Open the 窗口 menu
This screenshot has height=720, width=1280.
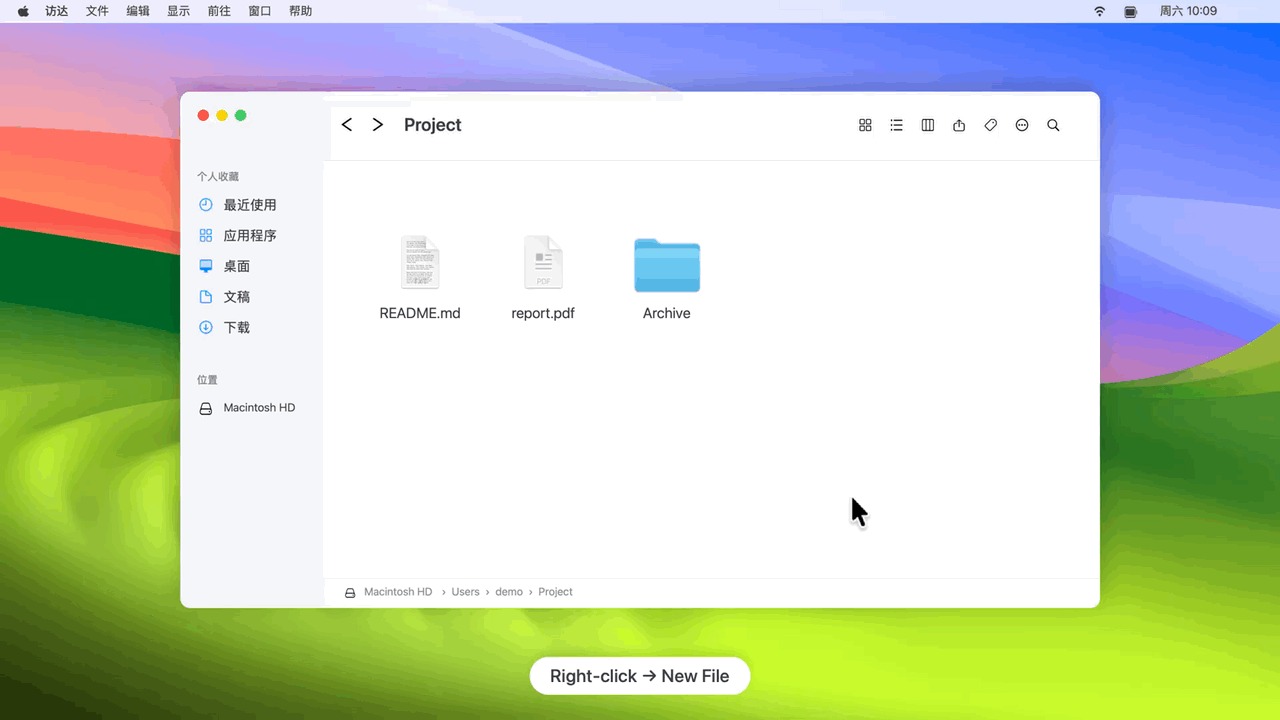[259, 11]
